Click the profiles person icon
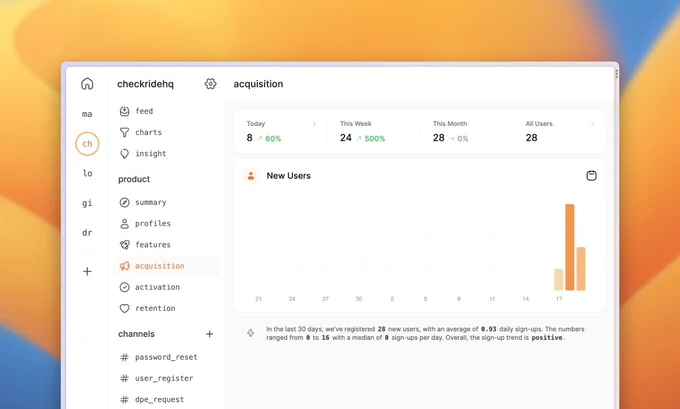The width and height of the screenshot is (680, 409). point(124,224)
